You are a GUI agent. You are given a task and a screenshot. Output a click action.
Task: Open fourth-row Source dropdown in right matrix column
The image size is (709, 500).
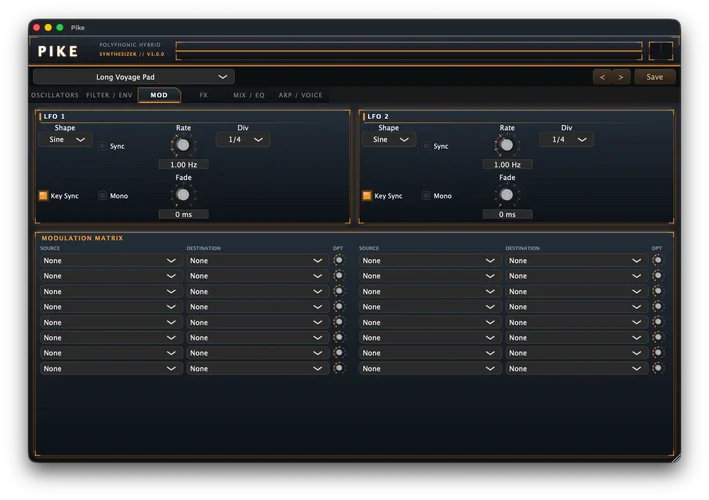[430, 307]
